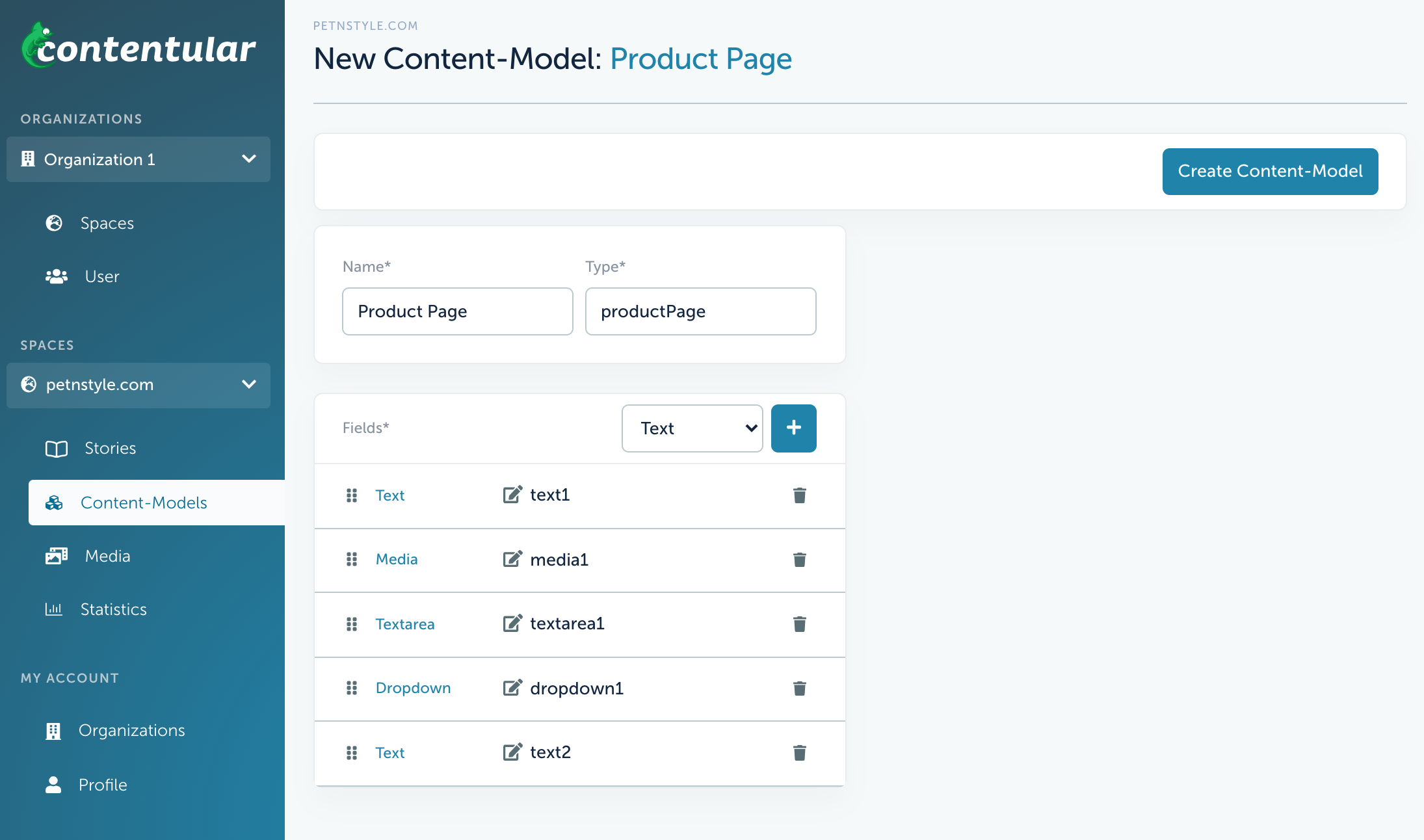
Task: Edit the text1 field name icon
Action: (x=512, y=495)
